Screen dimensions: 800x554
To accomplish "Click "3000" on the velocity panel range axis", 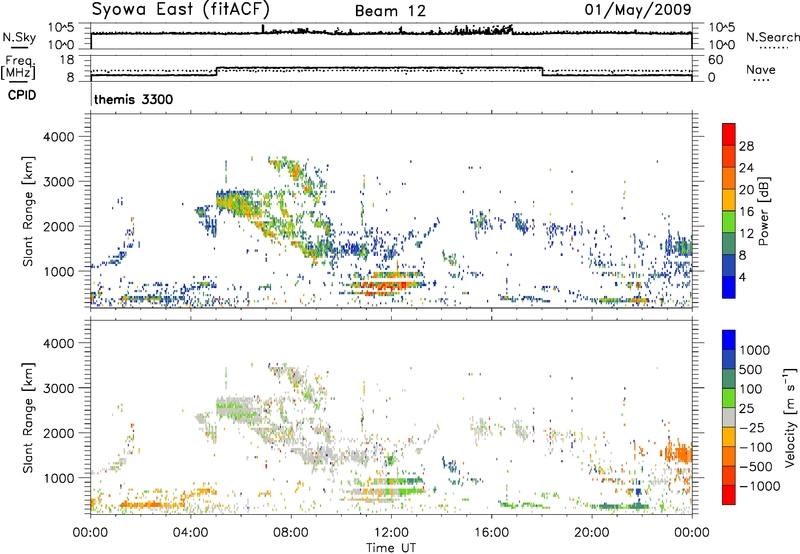I will pos(59,388).
